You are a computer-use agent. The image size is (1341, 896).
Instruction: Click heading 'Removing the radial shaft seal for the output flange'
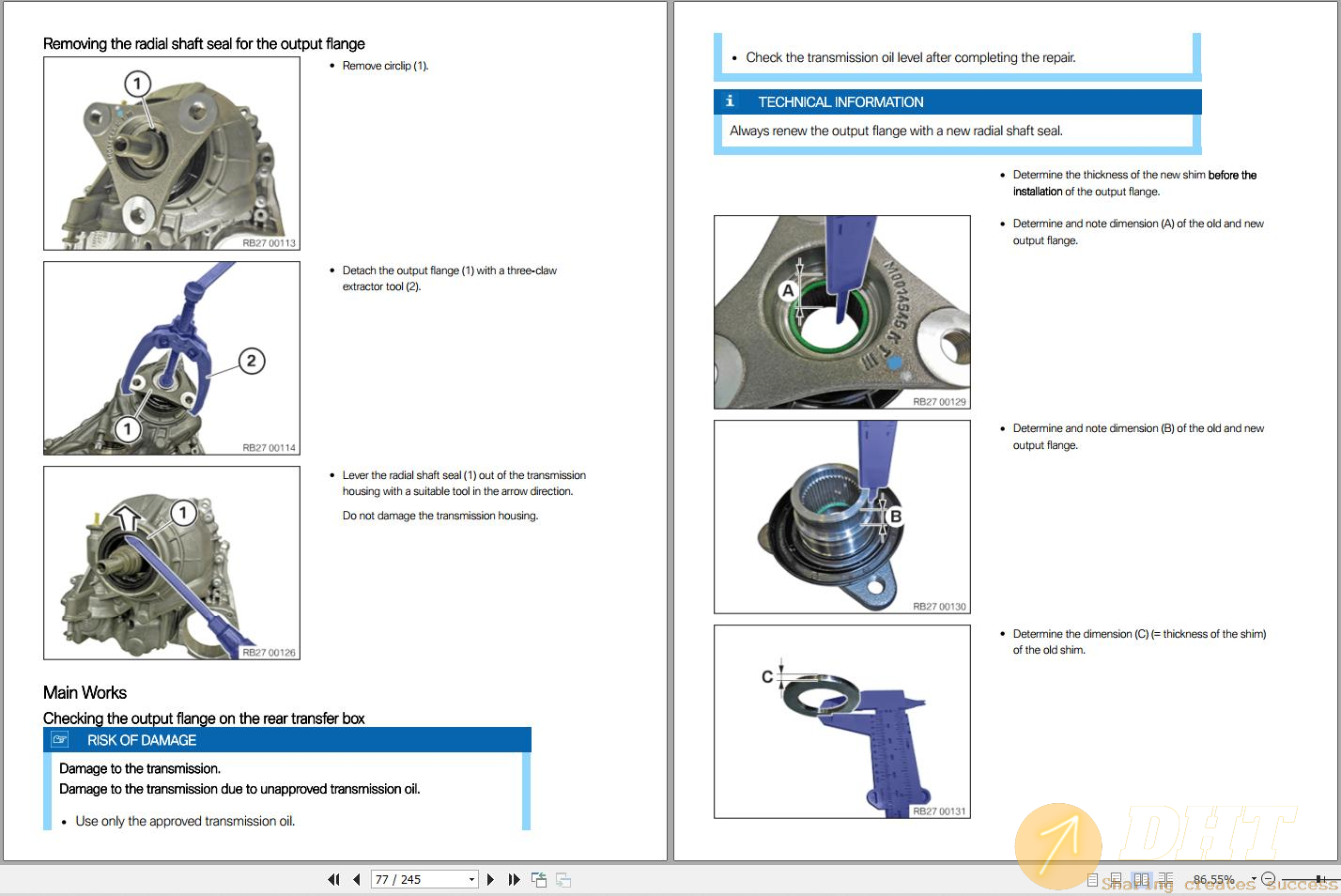click(204, 43)
